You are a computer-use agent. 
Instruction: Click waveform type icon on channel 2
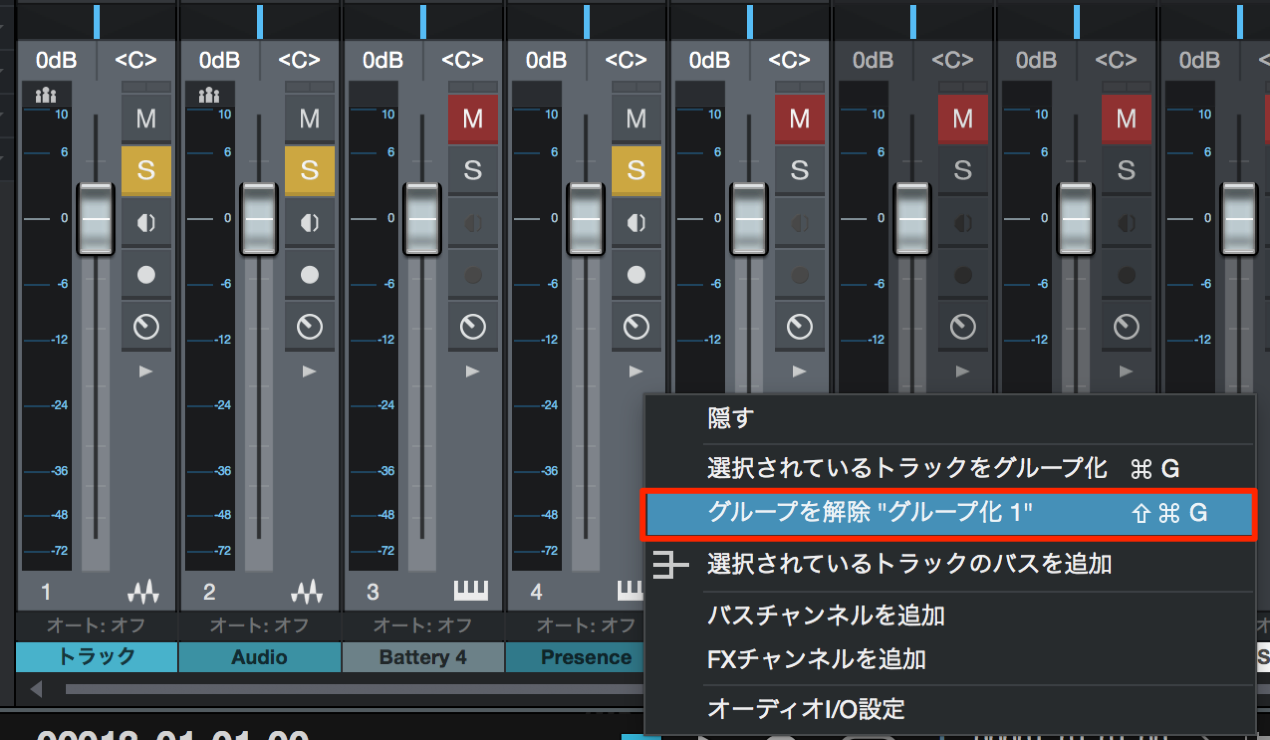[306, 592]
